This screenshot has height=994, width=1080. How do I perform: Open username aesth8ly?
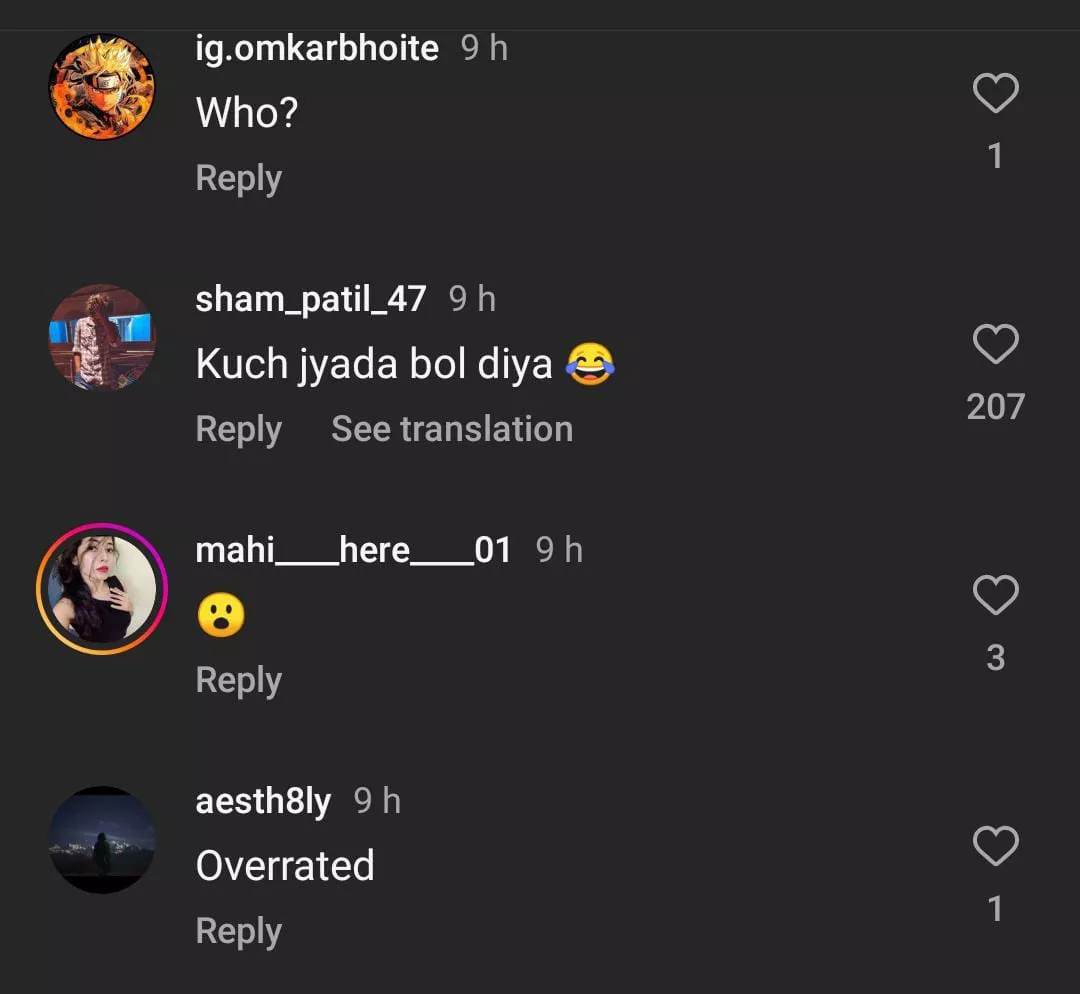pos(263,801)
